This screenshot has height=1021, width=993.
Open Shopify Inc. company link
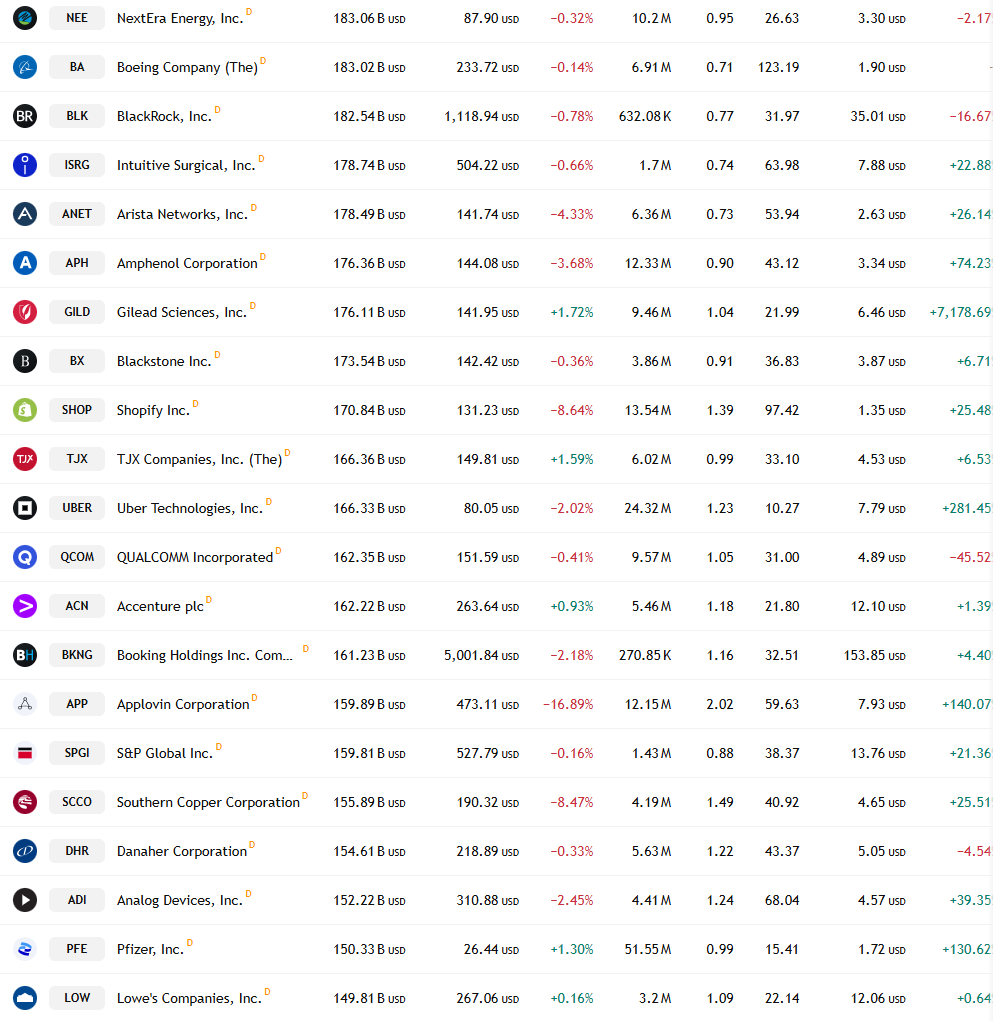153,410
